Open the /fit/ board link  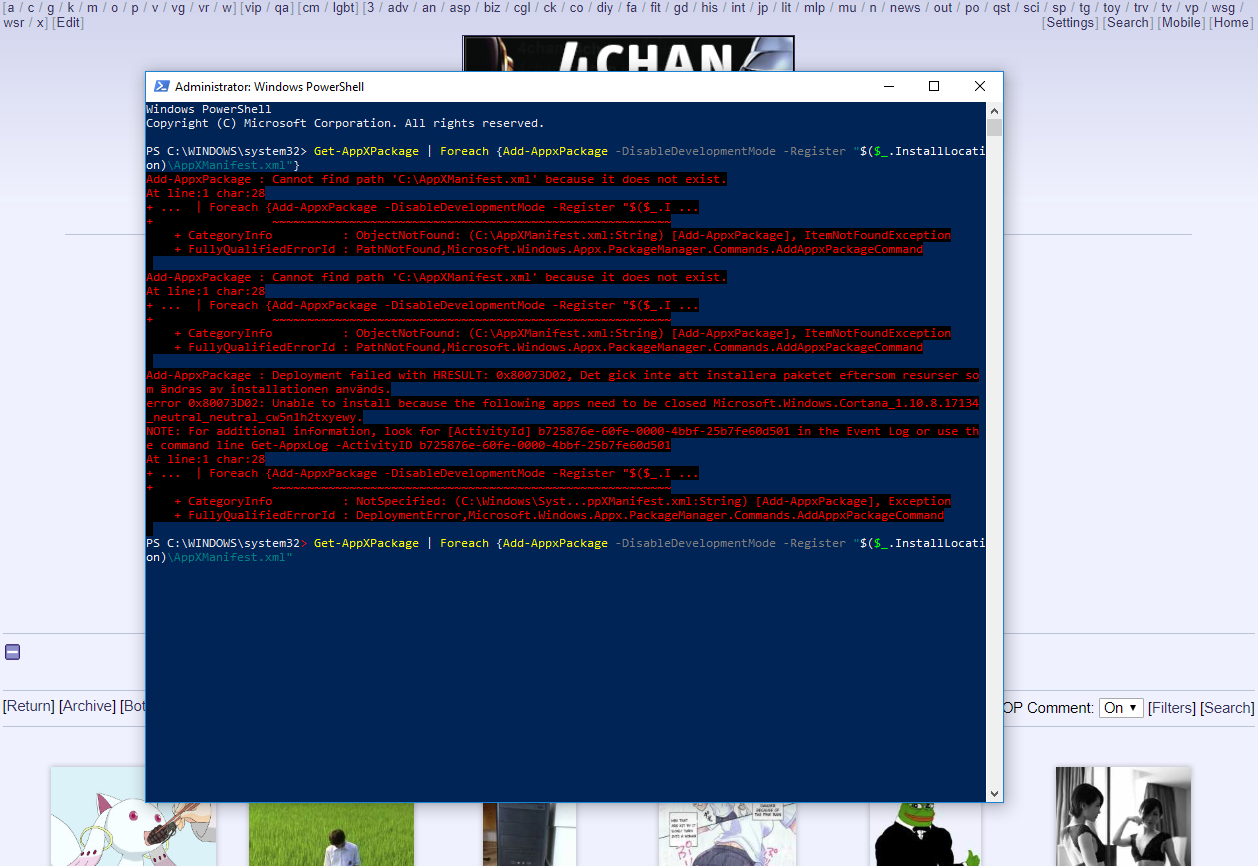pos(656,8)
